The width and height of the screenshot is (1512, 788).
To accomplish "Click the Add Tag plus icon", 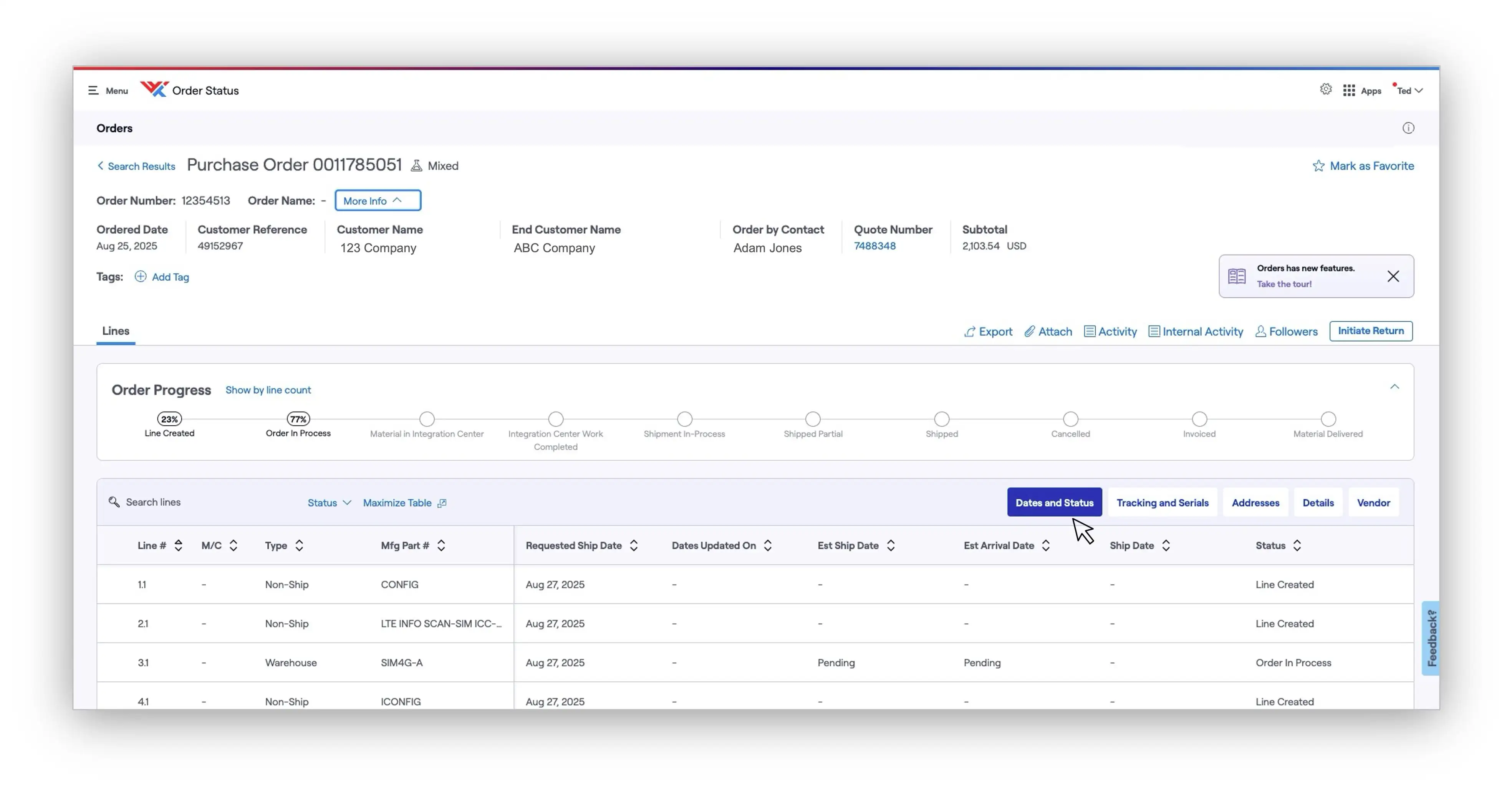I will point(140,276).
